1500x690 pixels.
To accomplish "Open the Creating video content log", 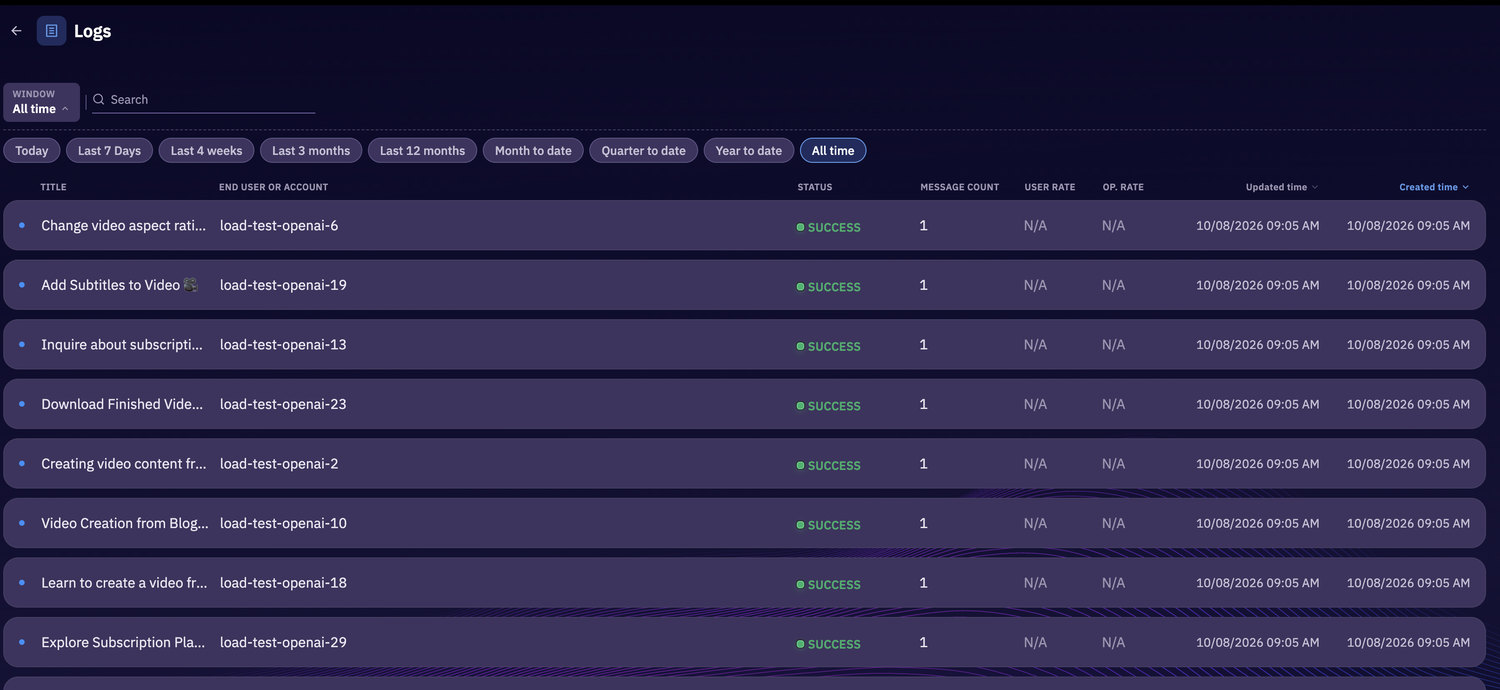I will pyautogui.click(x=744, y=463).
